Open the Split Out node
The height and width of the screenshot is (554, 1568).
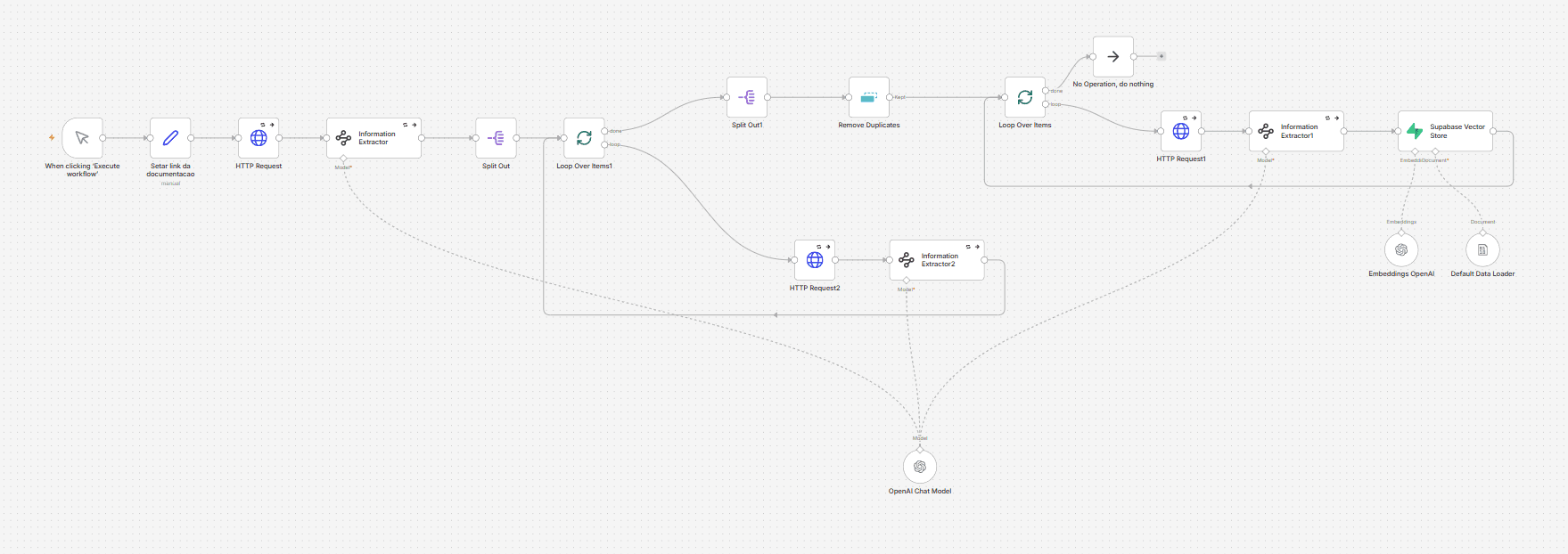(x=496, y=138)
